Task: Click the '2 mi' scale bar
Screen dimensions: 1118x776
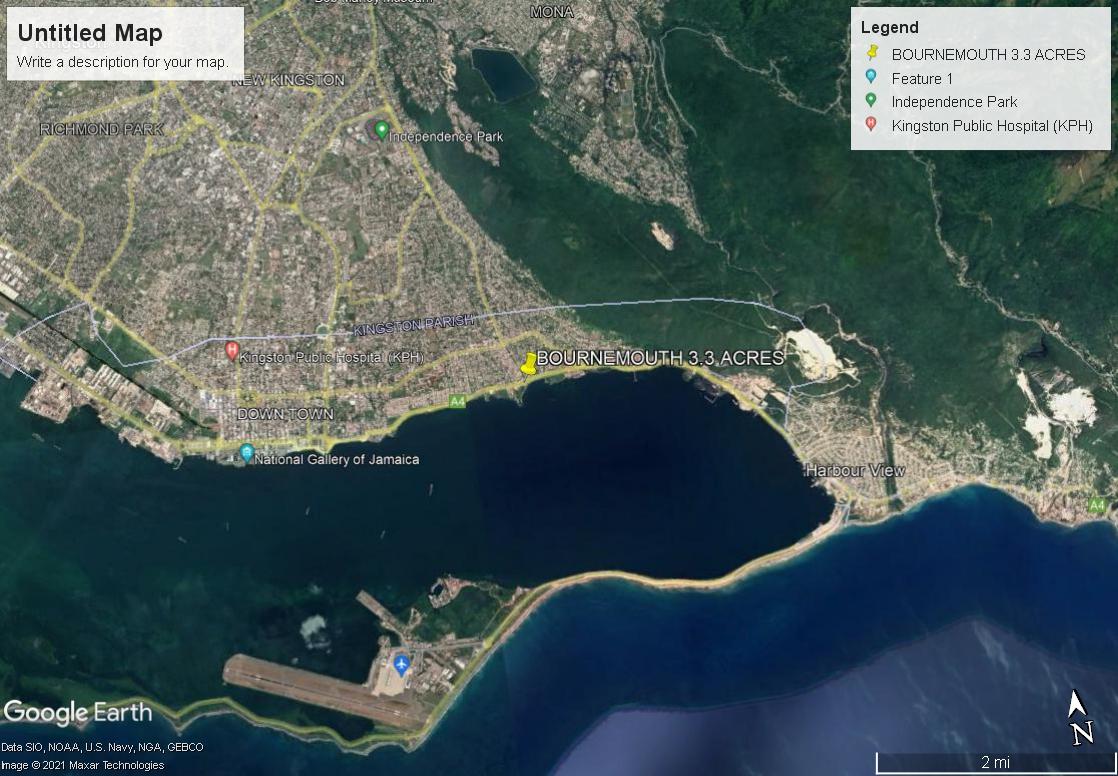Action: click(x=995, y=762)
